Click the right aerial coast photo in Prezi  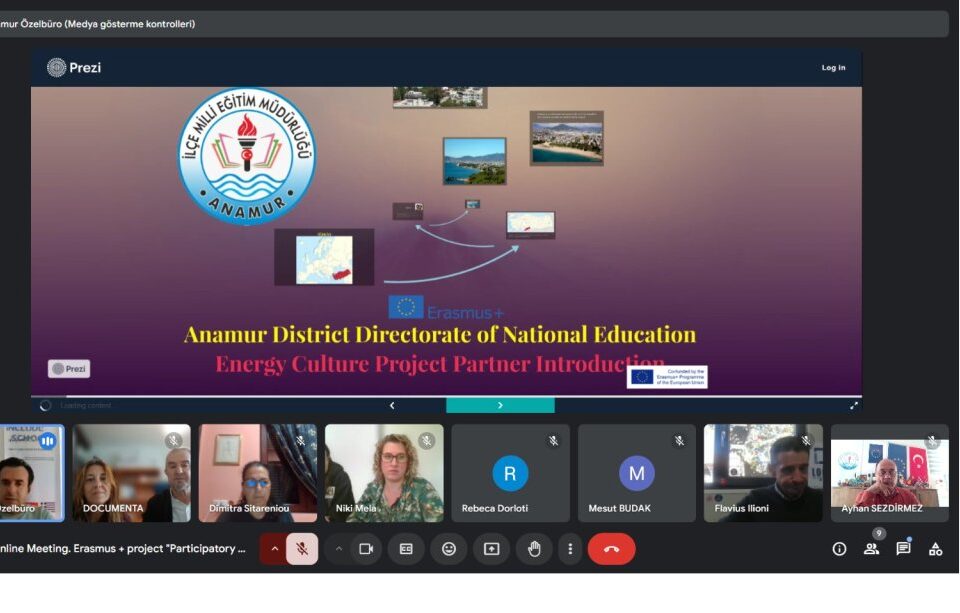(566, 138)
